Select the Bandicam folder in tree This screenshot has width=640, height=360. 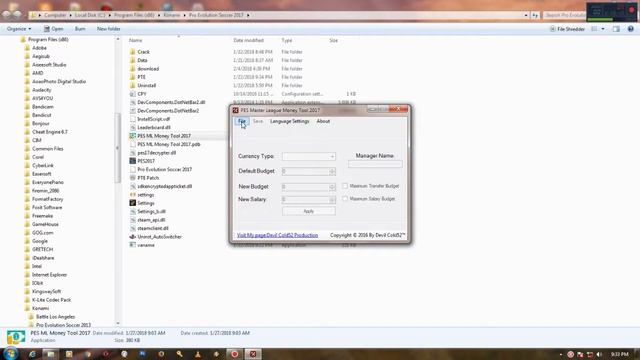click(x=42, y=107)
